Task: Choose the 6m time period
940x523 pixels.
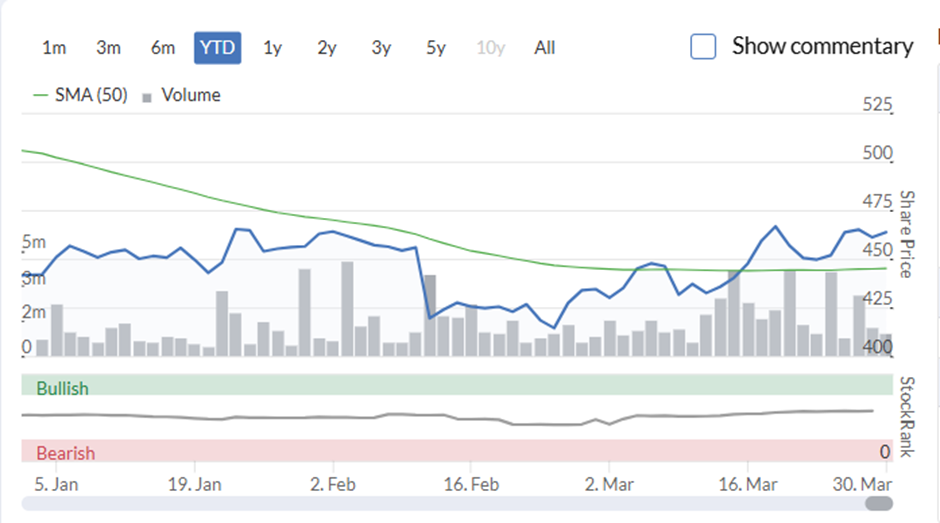Action: pyautogui.click(x=163, y=47)
